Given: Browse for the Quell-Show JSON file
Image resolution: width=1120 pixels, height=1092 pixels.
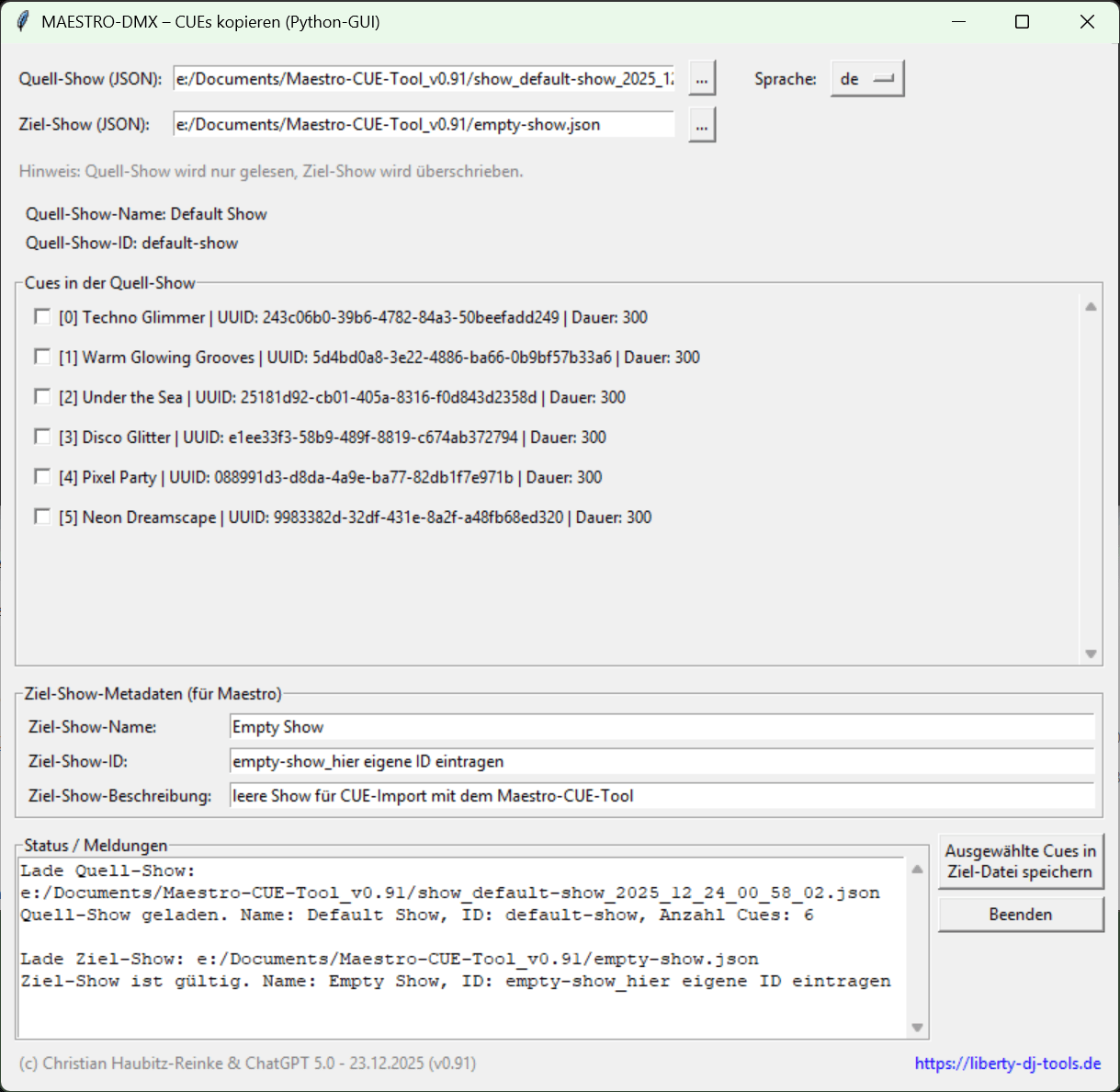Looking at the screenshot, I should click(701, 79).
